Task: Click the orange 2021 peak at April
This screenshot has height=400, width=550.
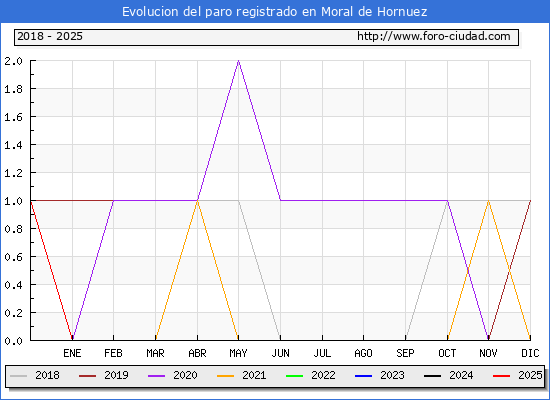Action: point(197,201)
